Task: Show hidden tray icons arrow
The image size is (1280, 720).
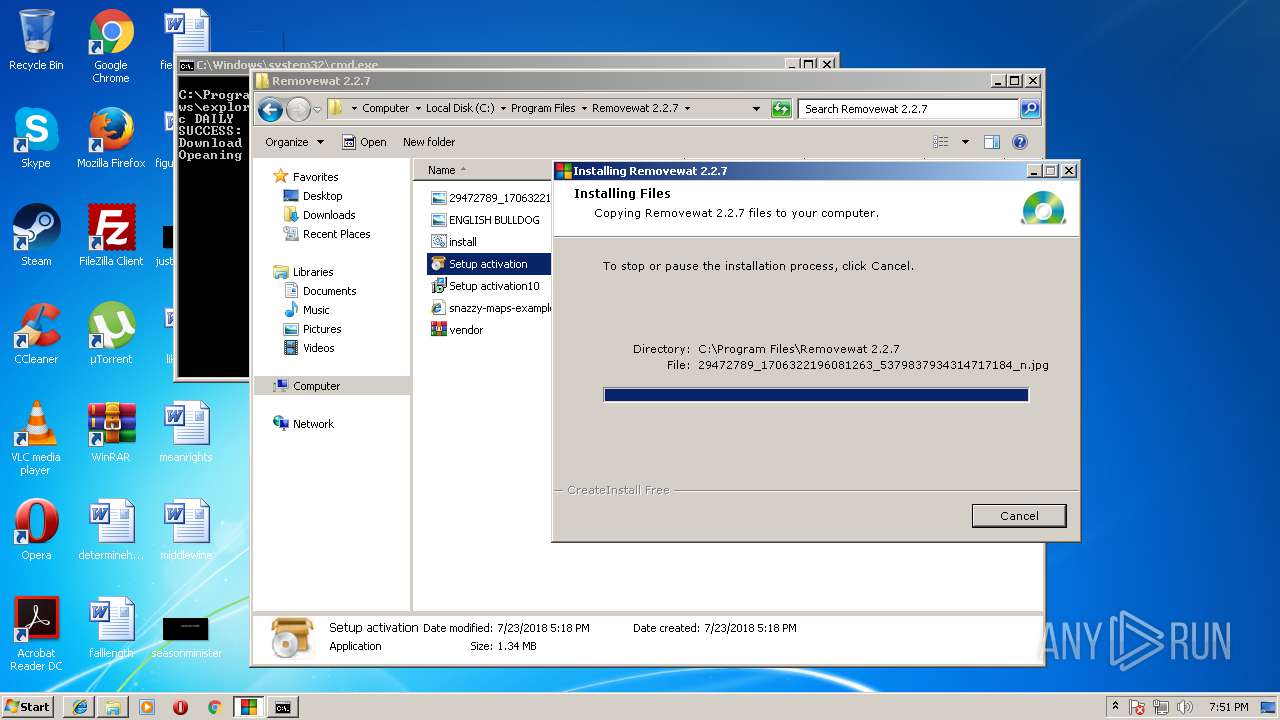Action: (1115, 706)
